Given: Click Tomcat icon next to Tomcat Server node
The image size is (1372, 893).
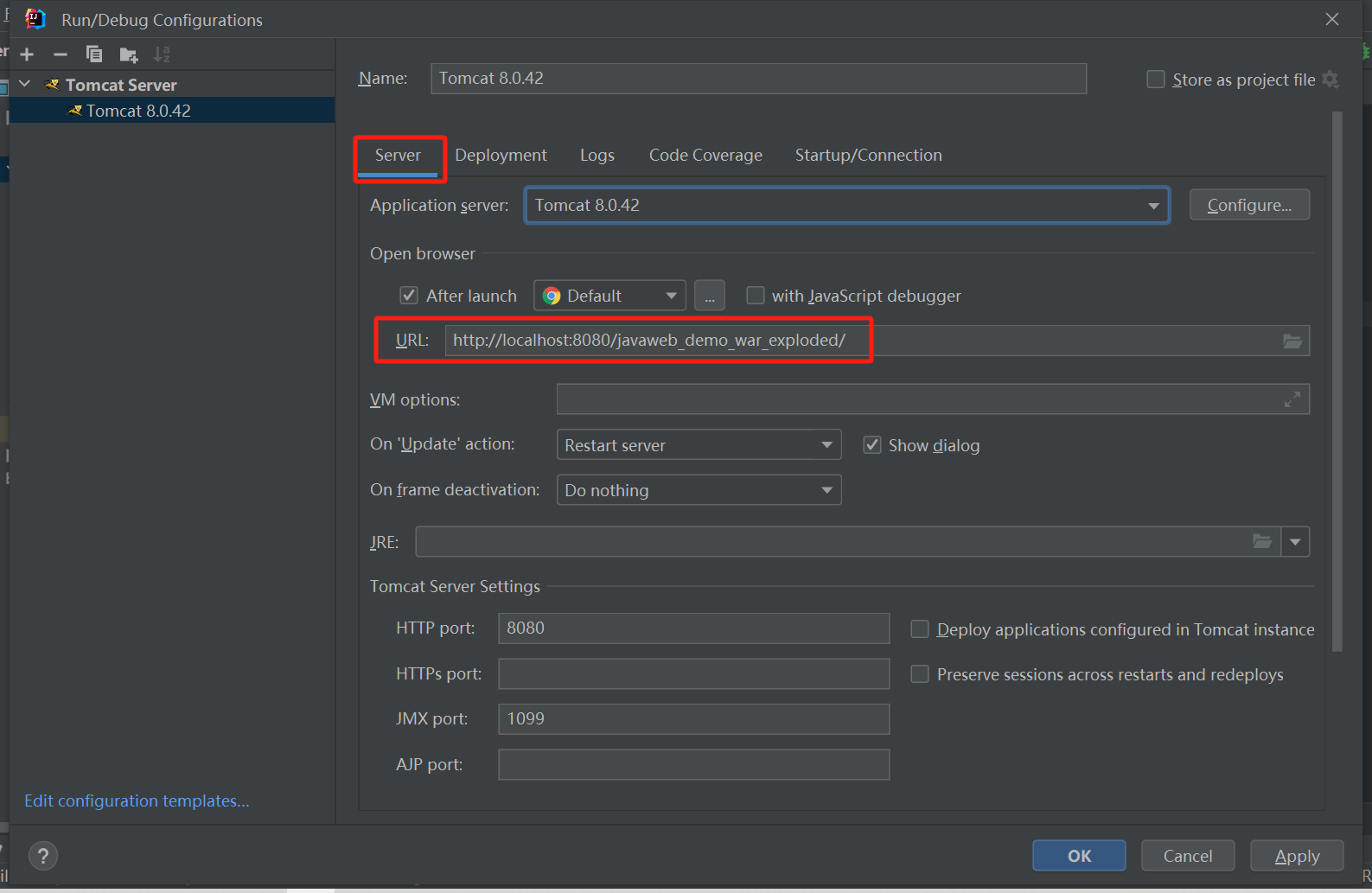Looking at the screenshot, I should click(53, 85).
